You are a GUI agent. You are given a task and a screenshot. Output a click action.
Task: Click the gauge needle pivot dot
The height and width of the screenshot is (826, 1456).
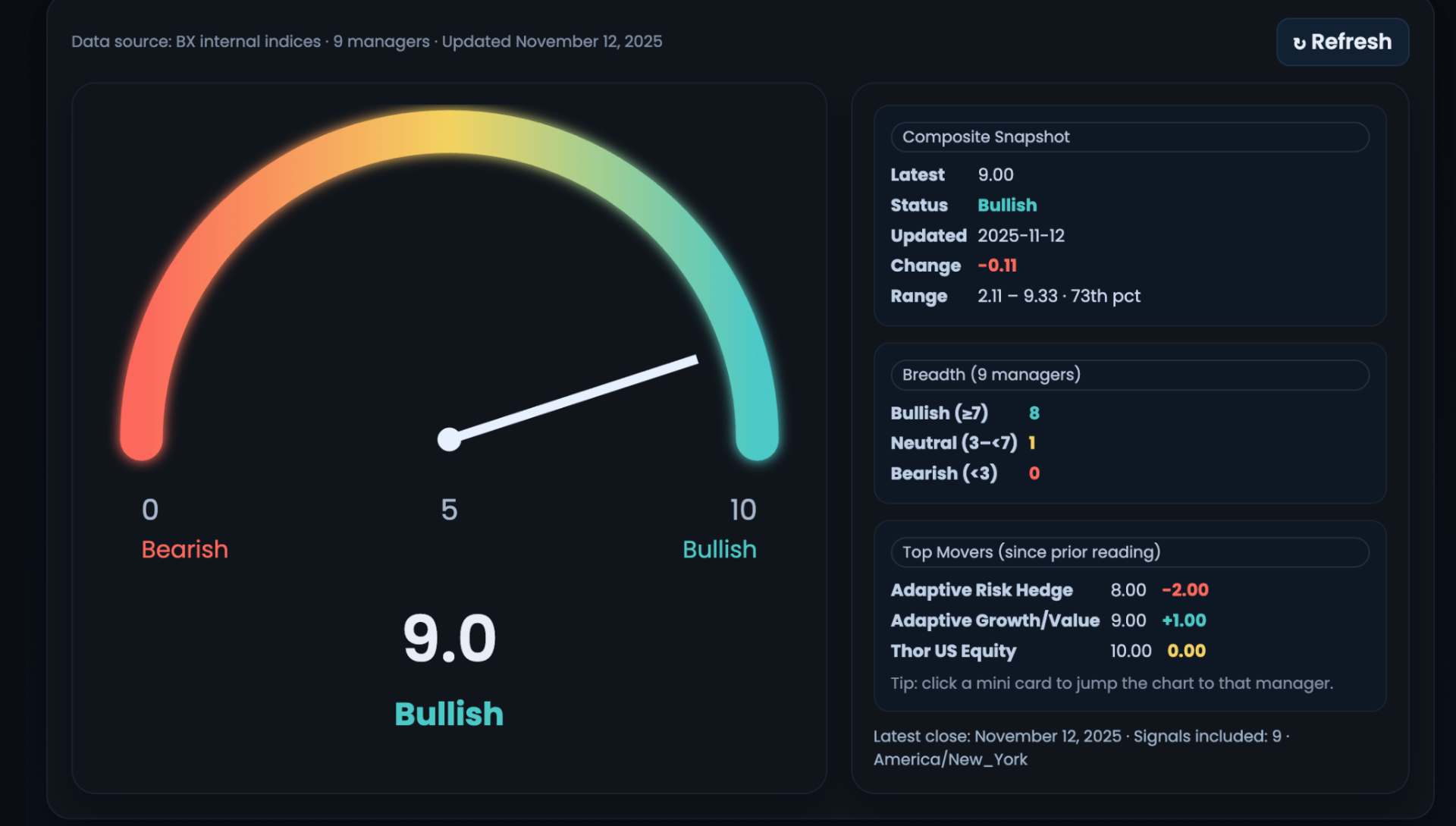pos(449,439)
